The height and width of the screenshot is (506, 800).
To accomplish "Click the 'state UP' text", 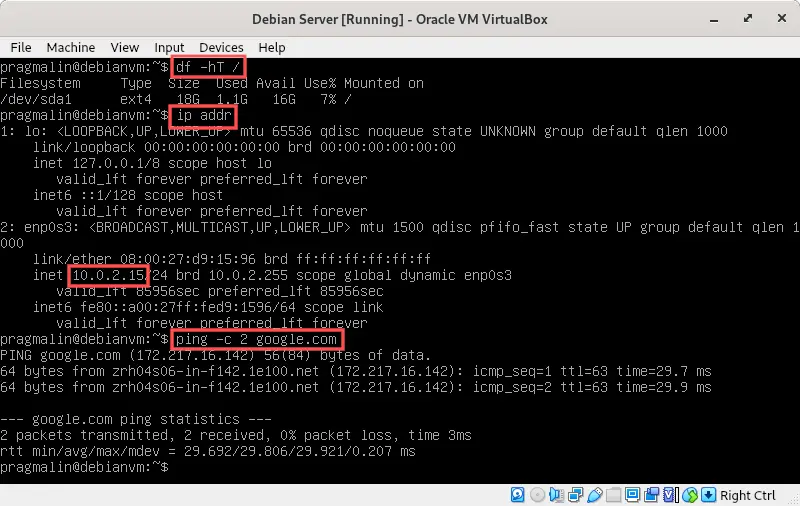I will pyautogui.click(x=600, y=227).
